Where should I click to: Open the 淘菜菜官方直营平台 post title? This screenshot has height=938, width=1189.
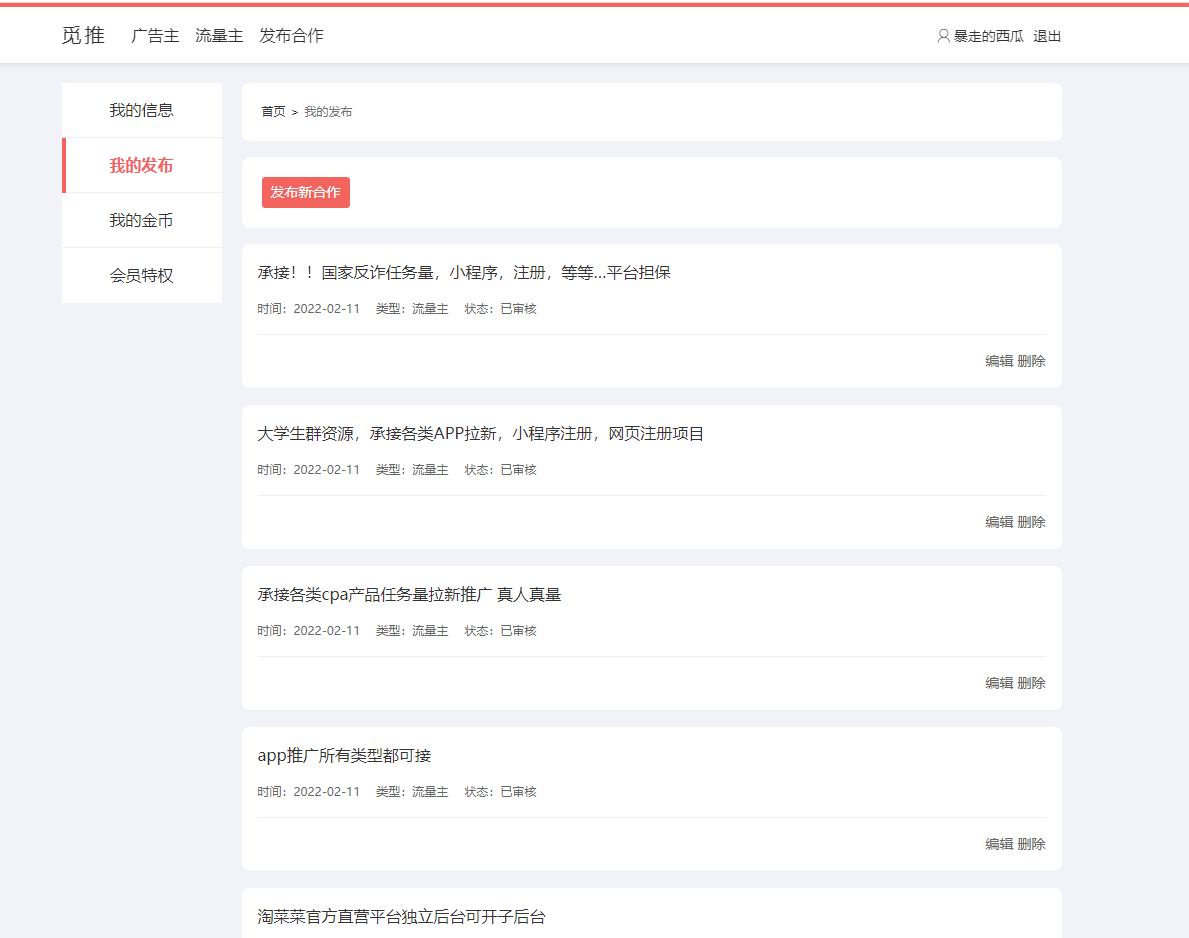coord(401,916)
